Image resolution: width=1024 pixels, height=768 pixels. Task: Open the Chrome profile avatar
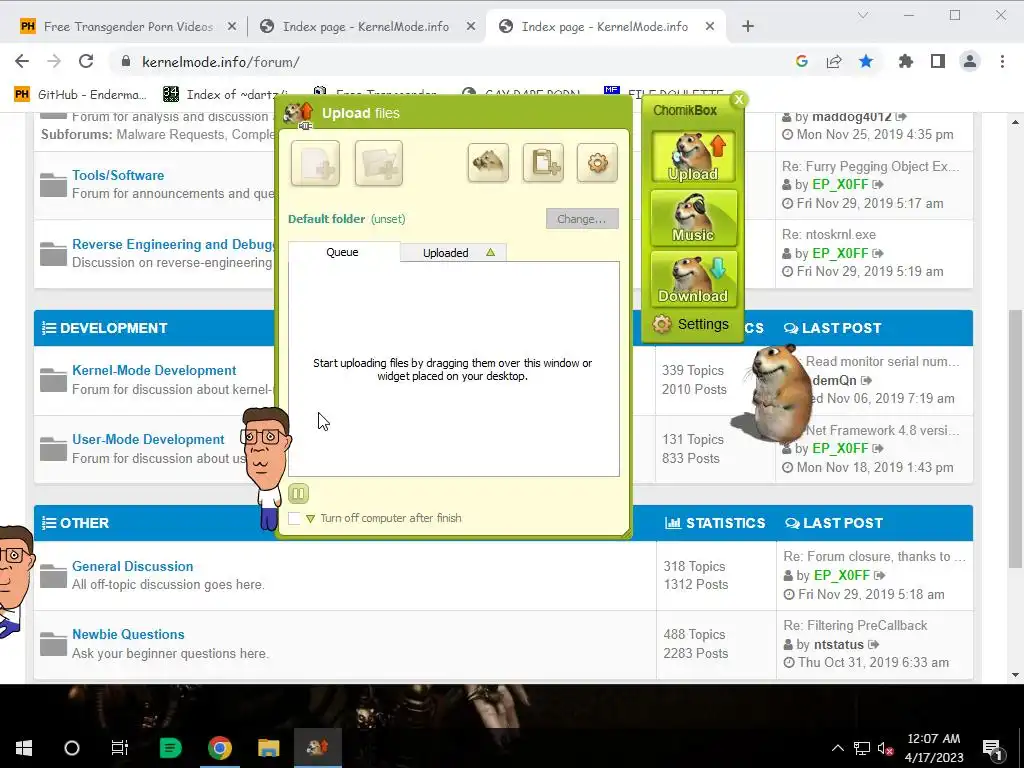point(970,61)
